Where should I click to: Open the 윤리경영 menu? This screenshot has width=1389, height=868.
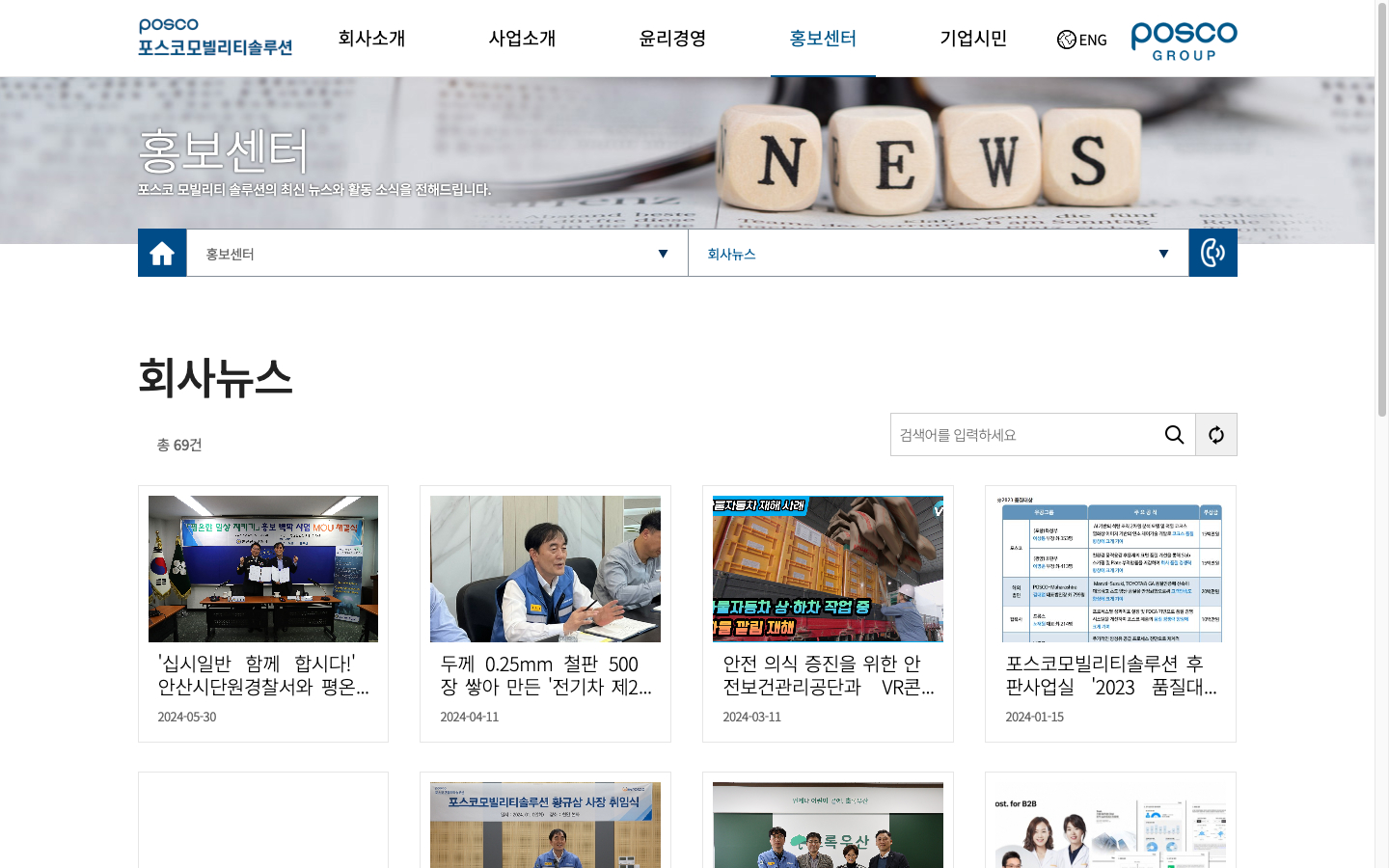(x=672, y=39)
